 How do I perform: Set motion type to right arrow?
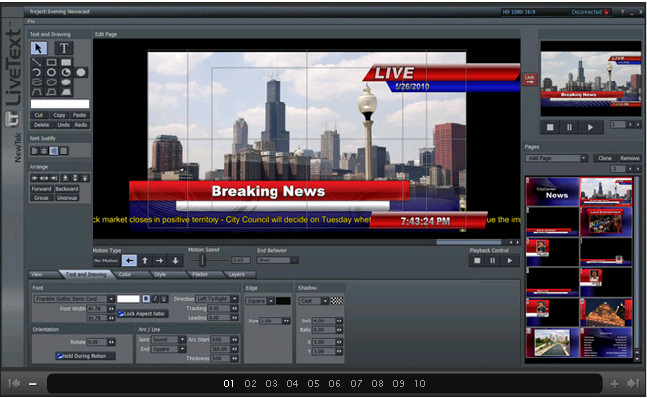point(160,261)
